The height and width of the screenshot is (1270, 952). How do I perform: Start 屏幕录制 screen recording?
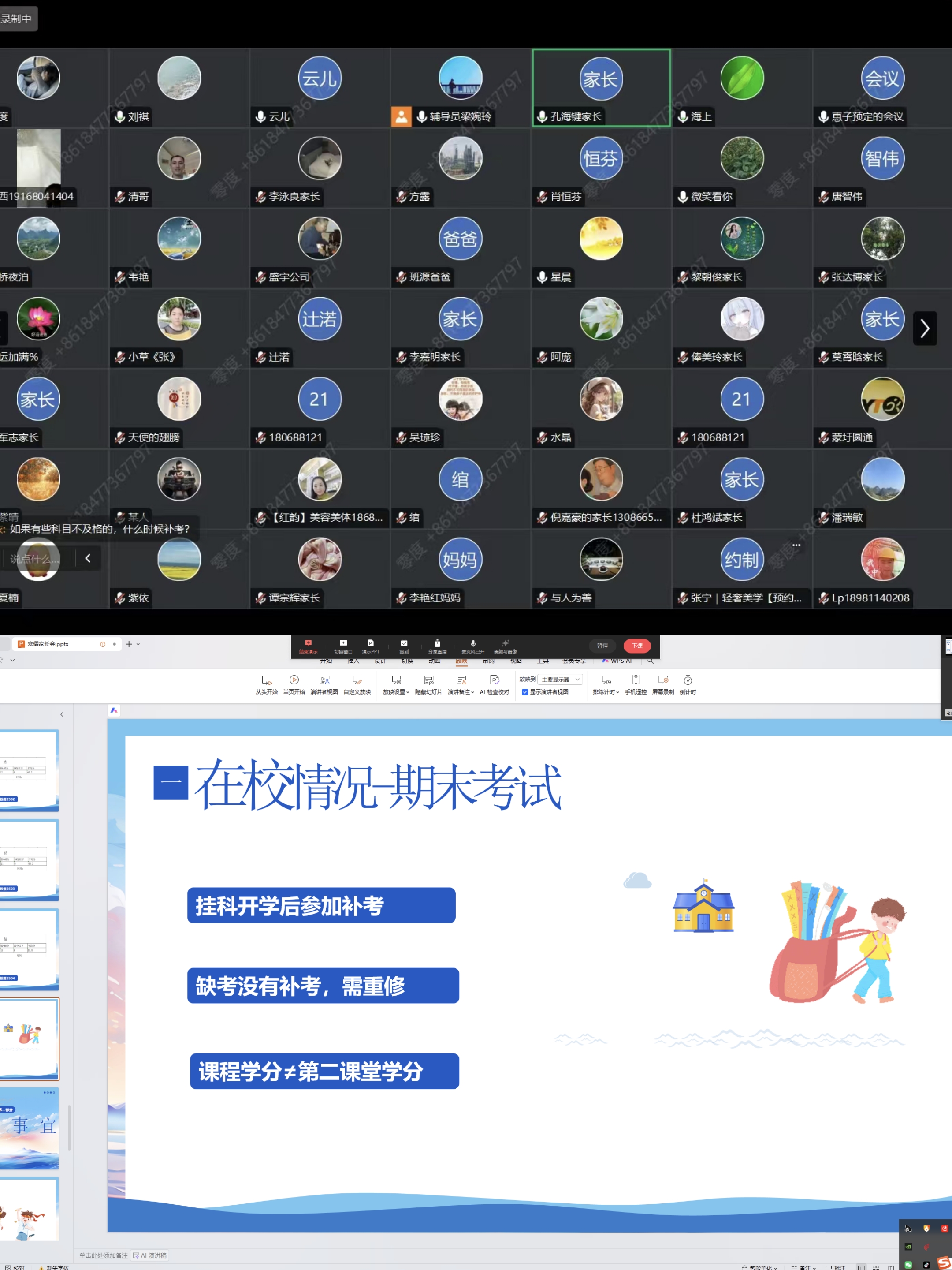(663, 680)
